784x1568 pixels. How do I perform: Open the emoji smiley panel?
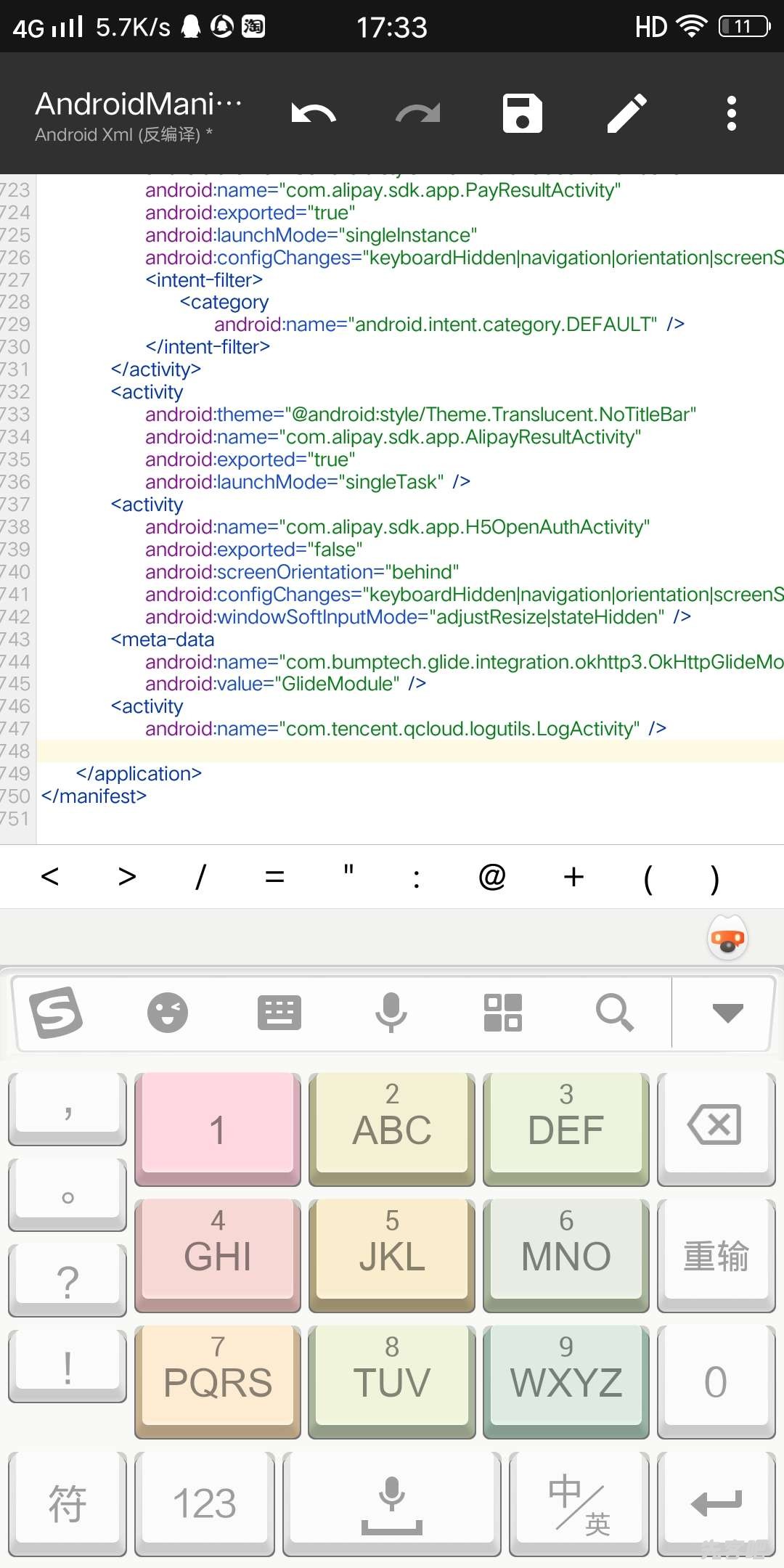click(x=168, y=1013)
